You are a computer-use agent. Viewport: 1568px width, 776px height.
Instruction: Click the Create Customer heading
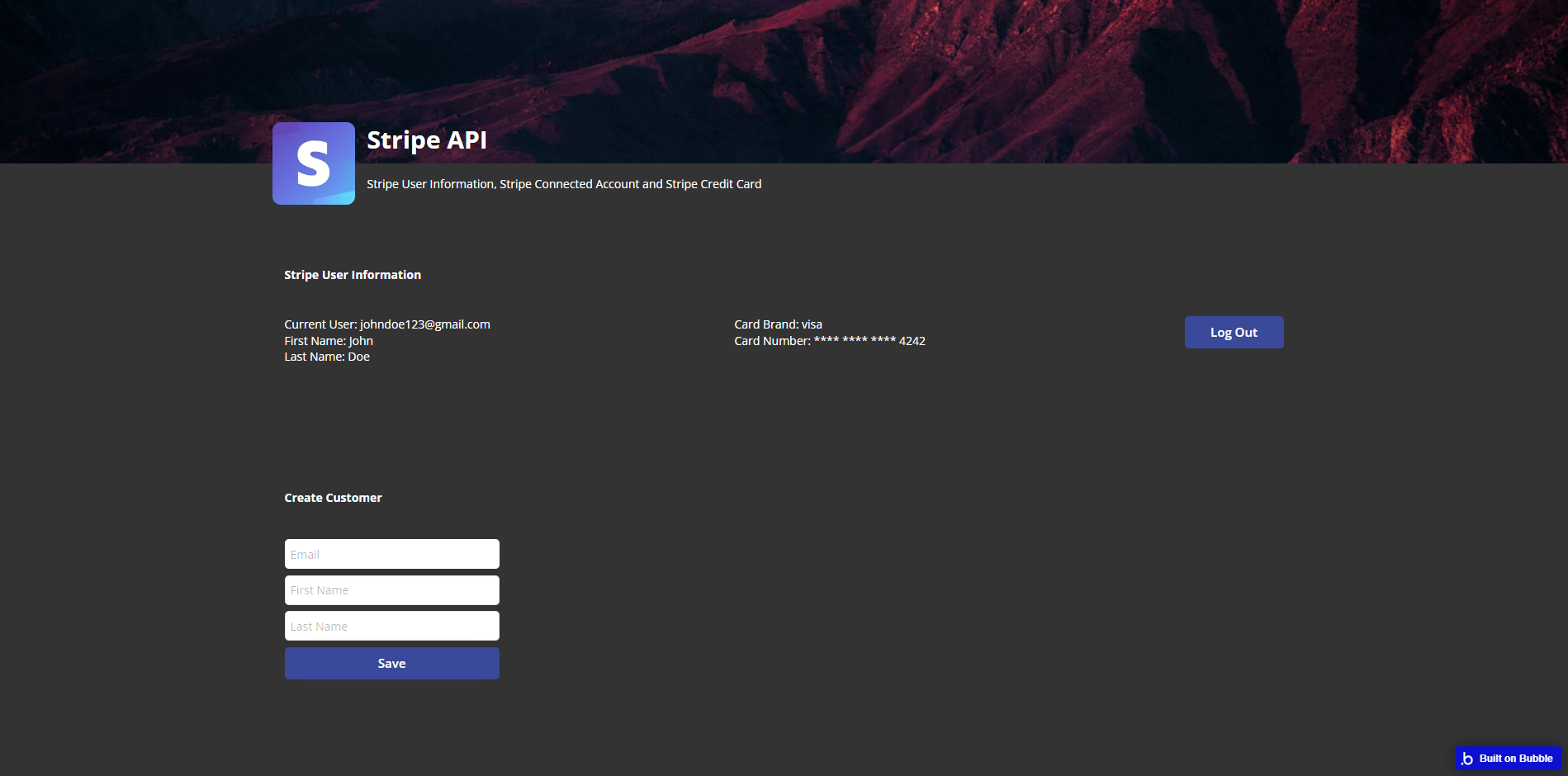point(333,498)
